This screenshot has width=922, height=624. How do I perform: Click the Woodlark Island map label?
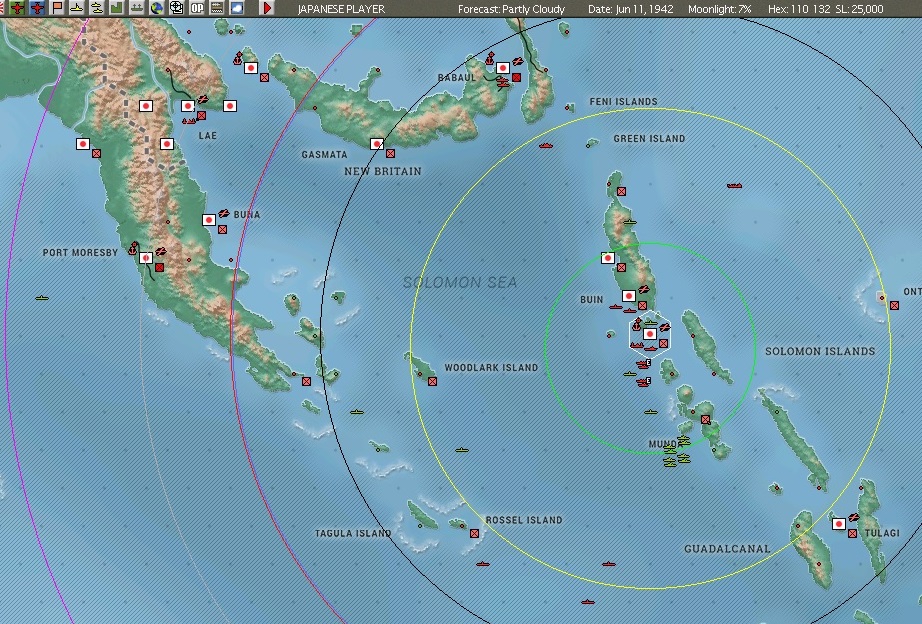491,368
